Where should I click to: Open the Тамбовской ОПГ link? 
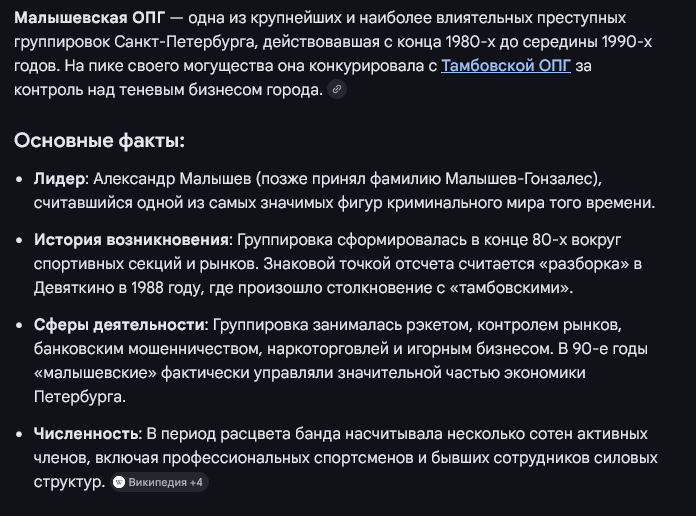click(x=506, y=66)
